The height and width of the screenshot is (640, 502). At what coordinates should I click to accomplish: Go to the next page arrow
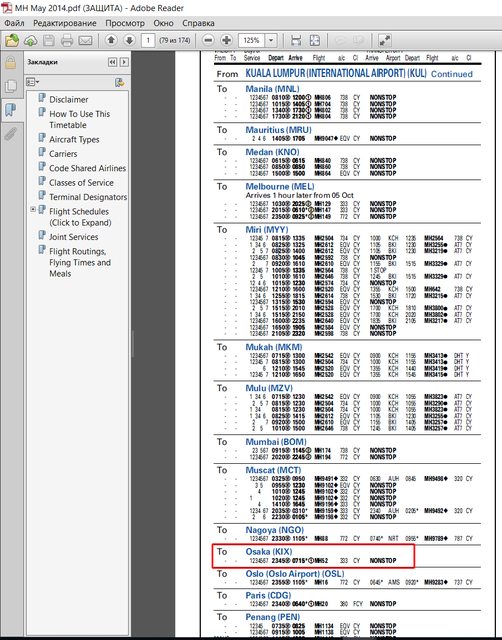click(x=129, y=40)
